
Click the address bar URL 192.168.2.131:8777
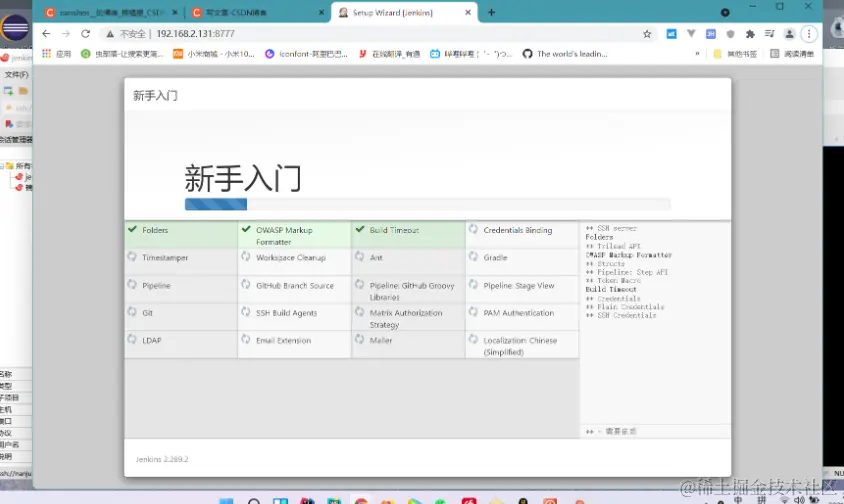195,34
